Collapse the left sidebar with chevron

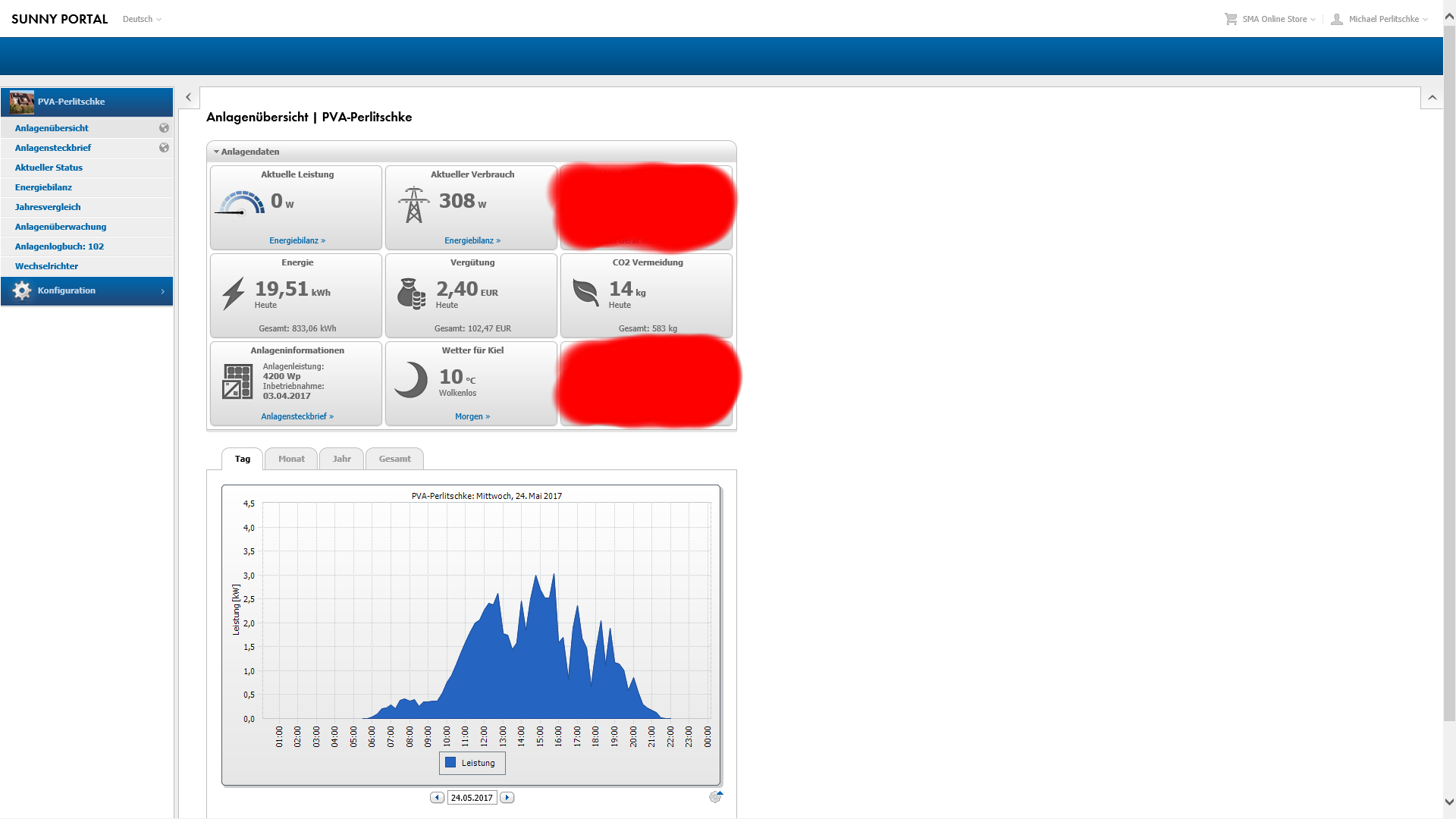coord(188,97)
